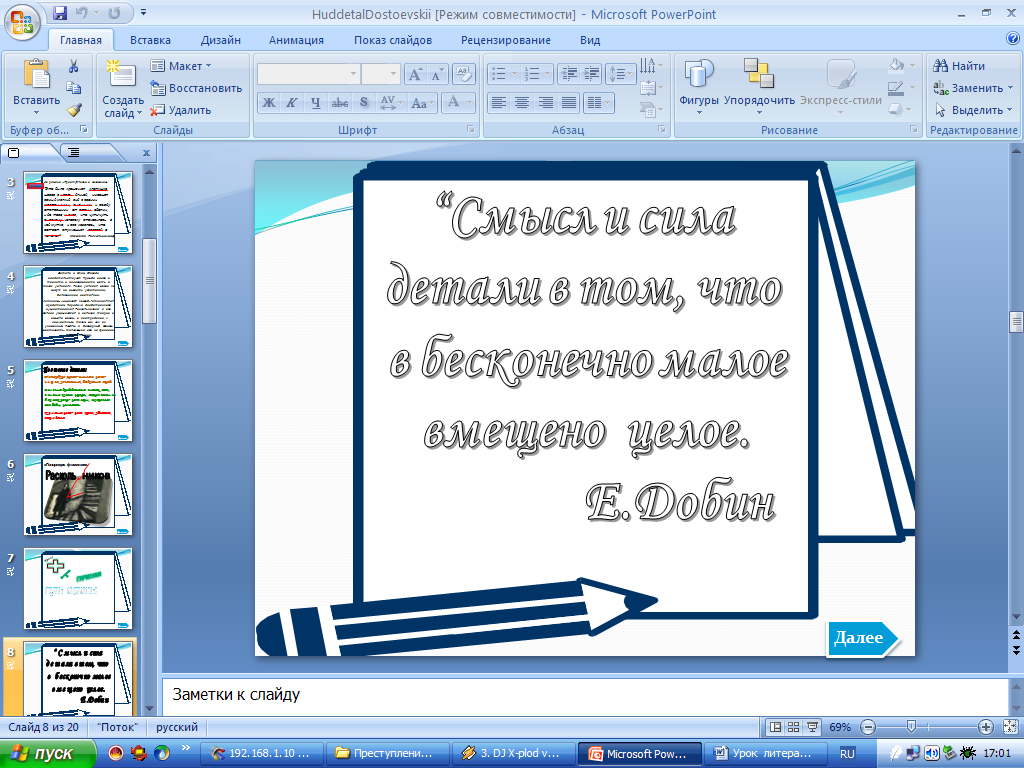Viewport: 1024px width, 768px height.
Task: Toggle bold formatting Ж
Action: pos(269,103)
